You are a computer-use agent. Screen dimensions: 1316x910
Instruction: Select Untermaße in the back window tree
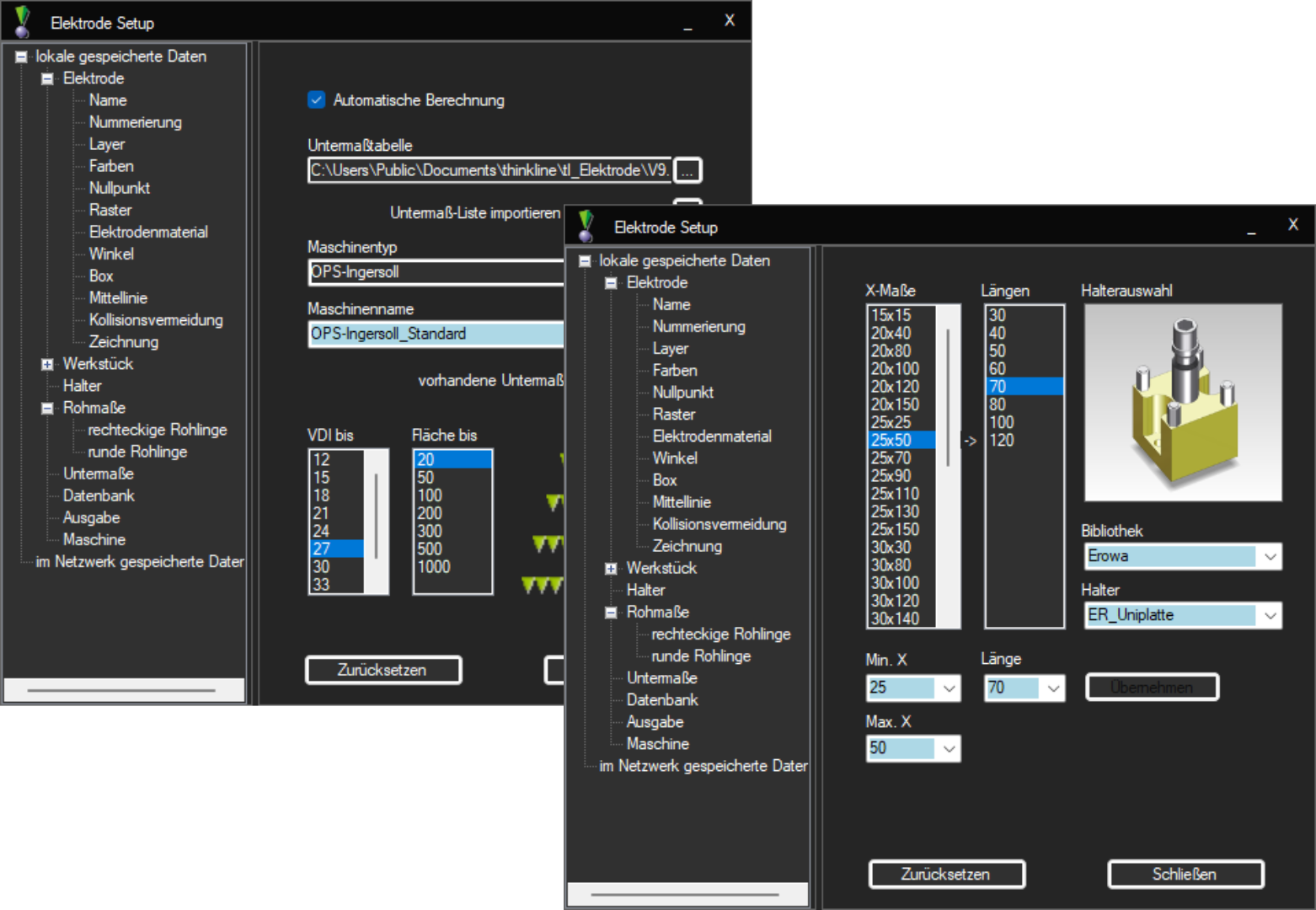click(x=99, y=474)
